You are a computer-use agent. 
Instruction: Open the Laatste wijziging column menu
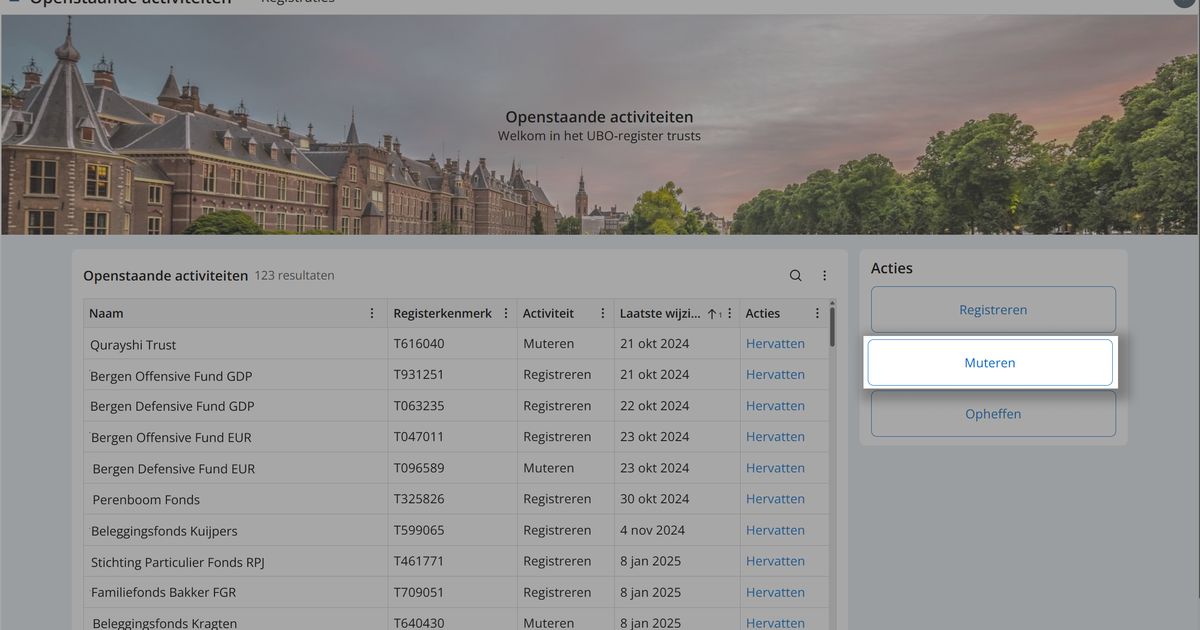pos(729,312)
